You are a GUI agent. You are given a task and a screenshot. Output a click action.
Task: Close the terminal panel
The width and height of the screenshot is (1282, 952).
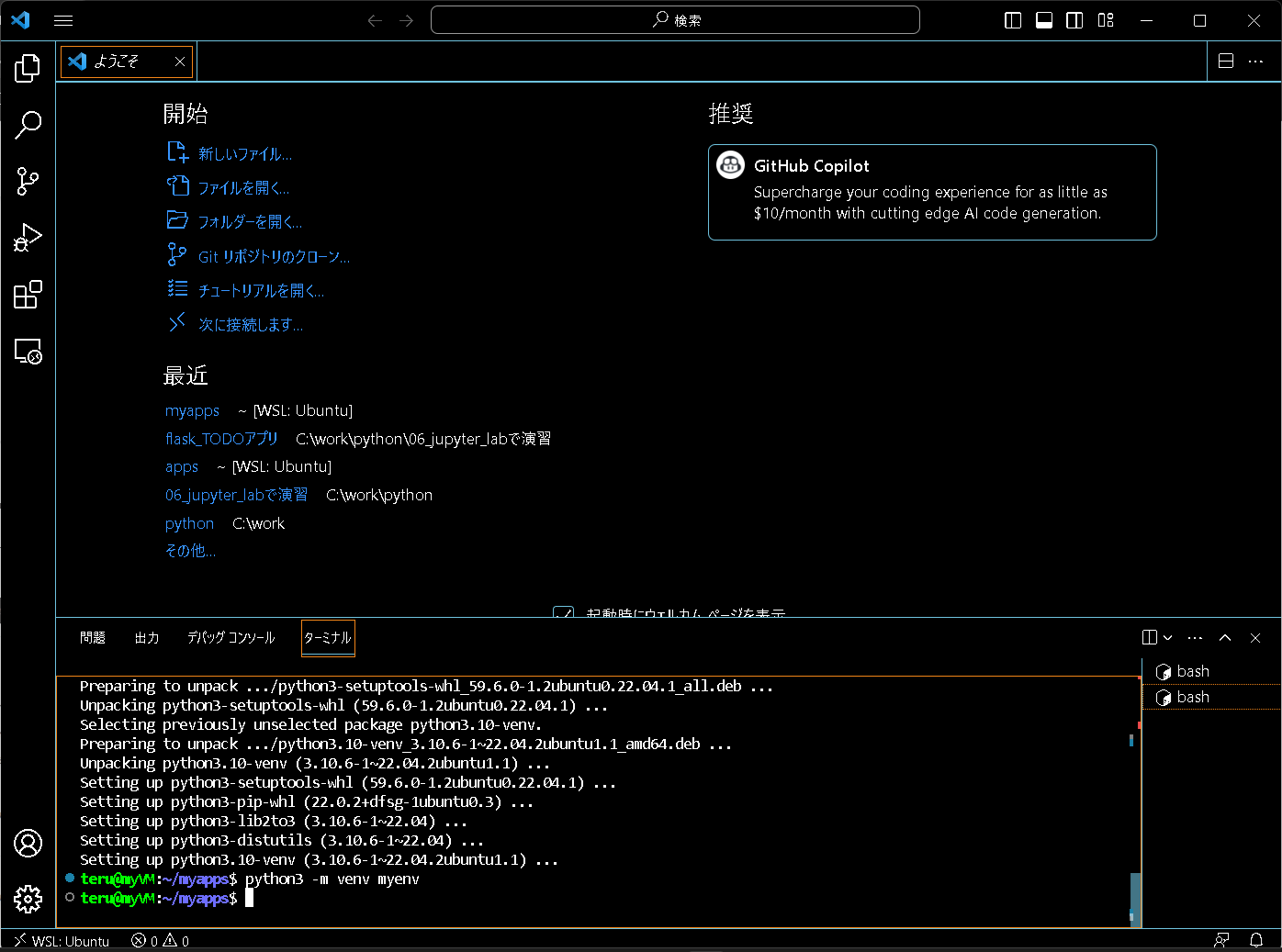(1255, 637)
